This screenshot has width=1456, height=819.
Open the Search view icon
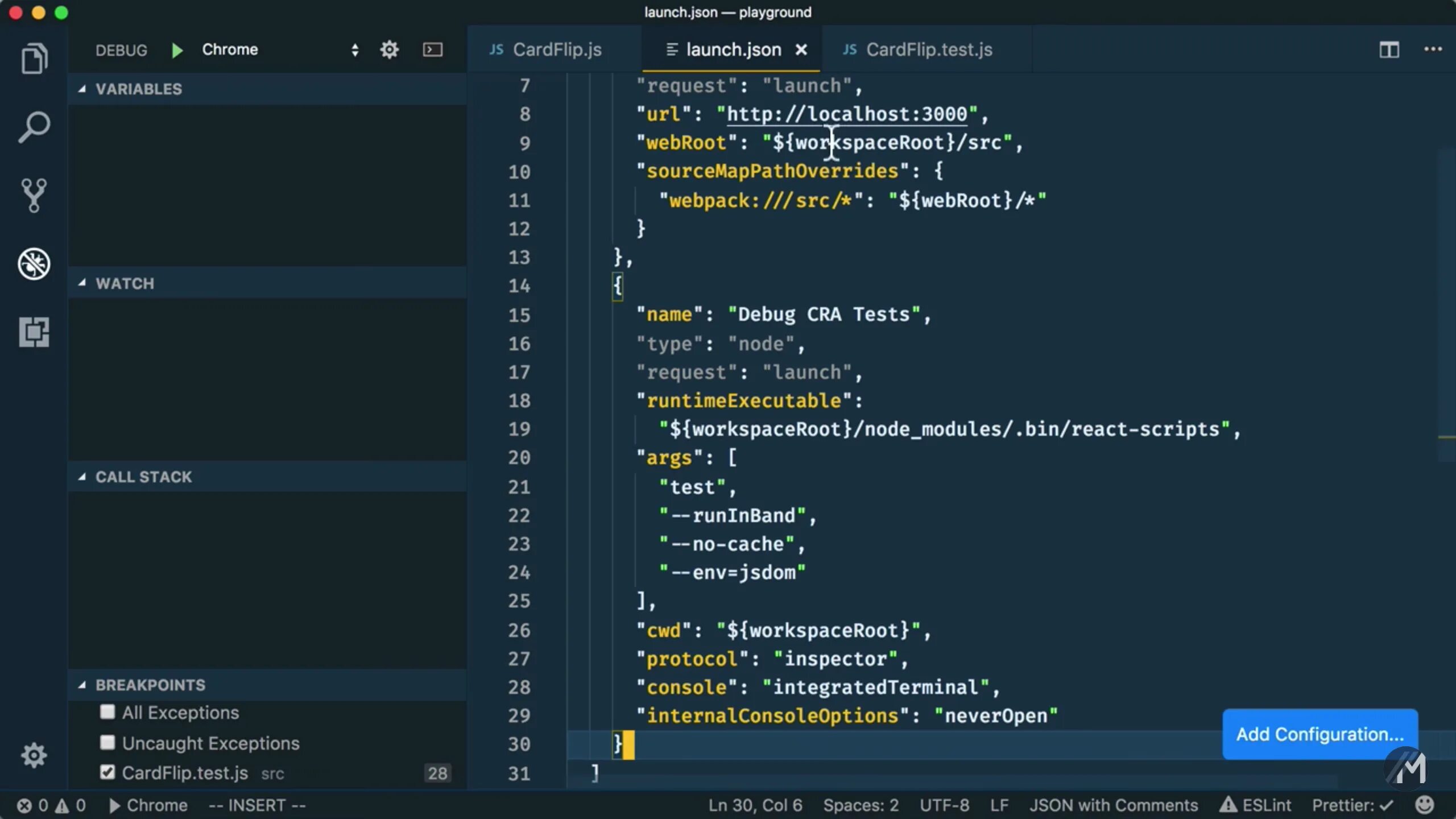[x=34, y=127]
